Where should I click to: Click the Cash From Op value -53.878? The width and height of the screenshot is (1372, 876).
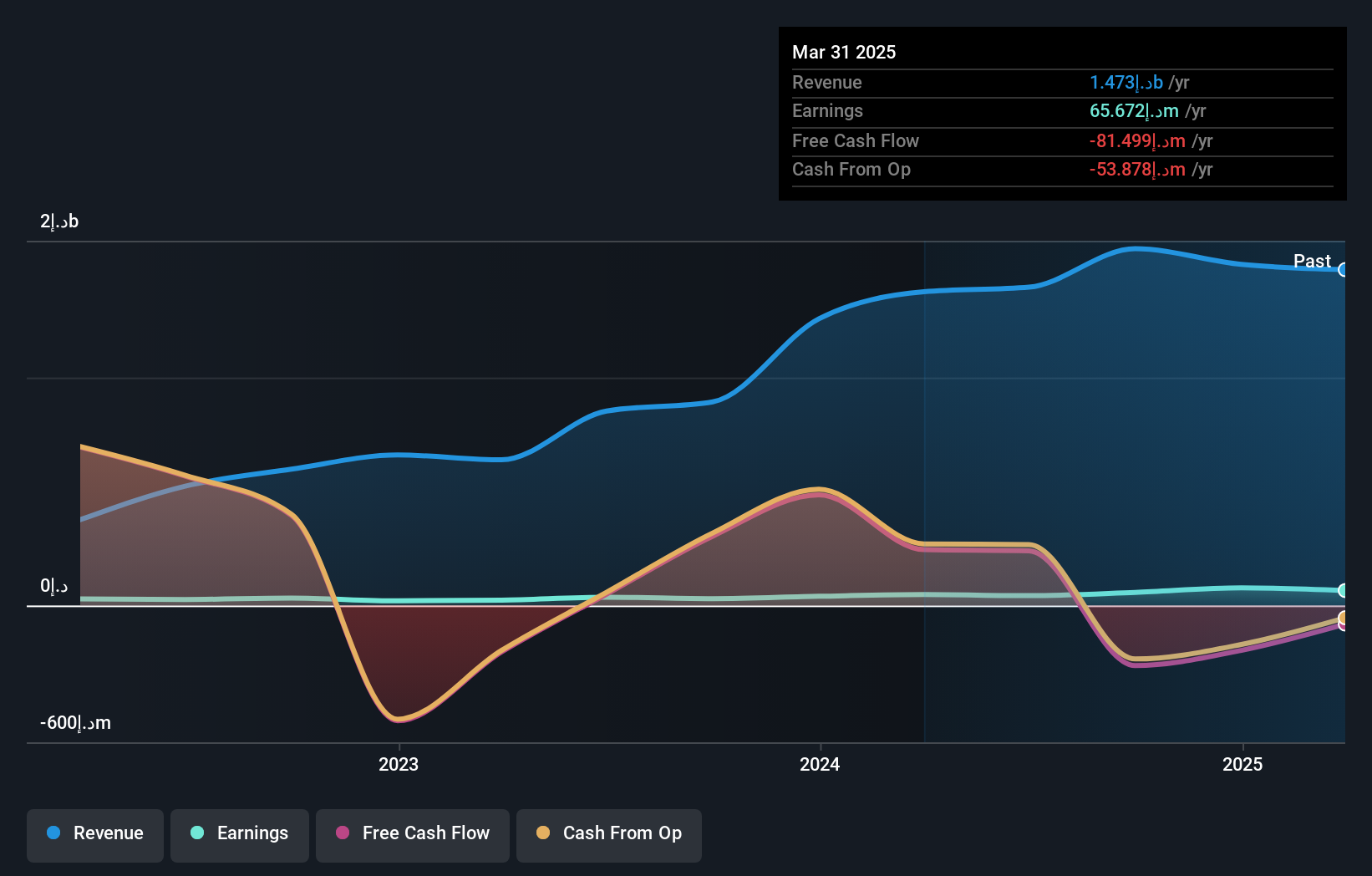pos(1137,169)
